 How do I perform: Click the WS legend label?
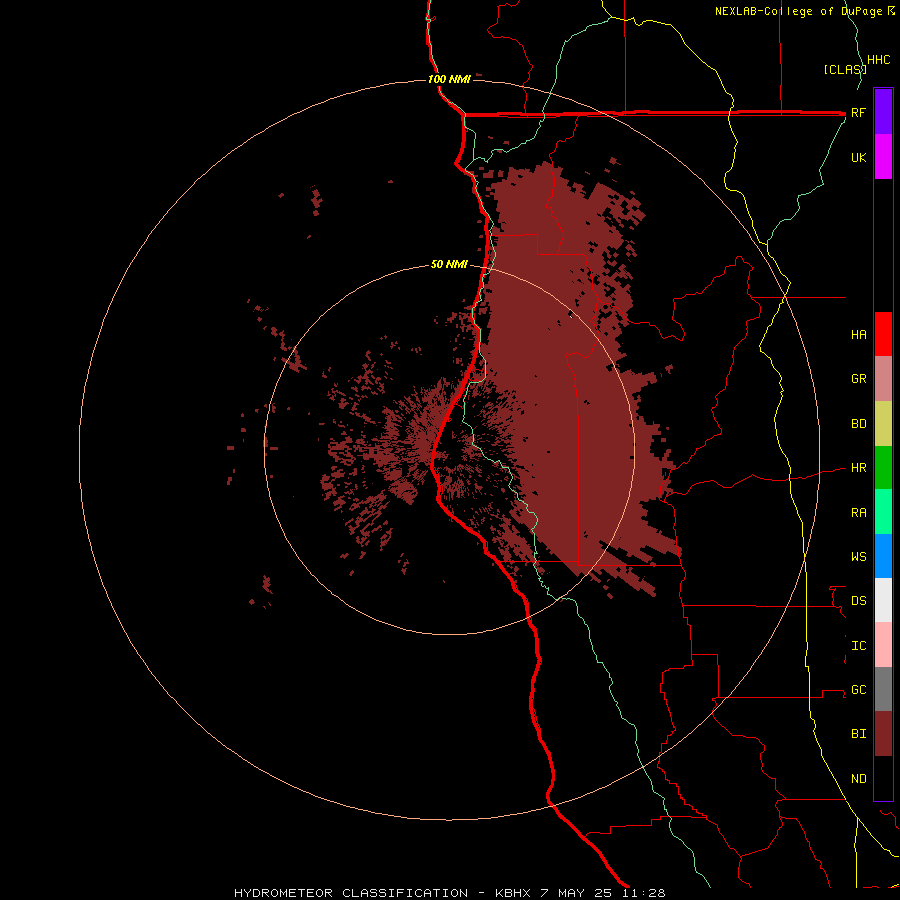[x=858, y=557]
